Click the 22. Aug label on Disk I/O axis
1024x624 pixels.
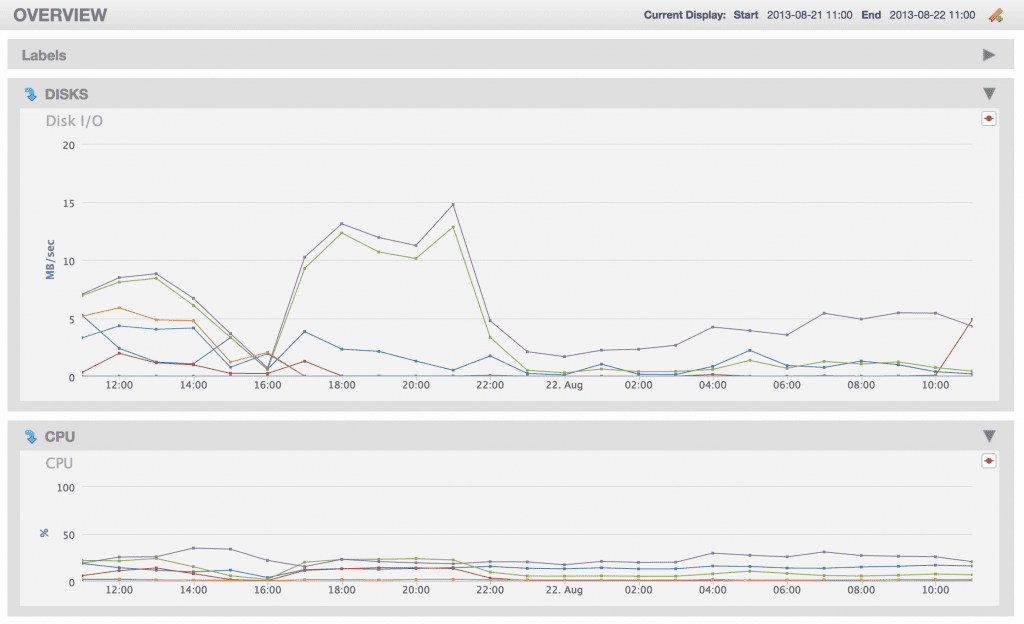[564, 385]
